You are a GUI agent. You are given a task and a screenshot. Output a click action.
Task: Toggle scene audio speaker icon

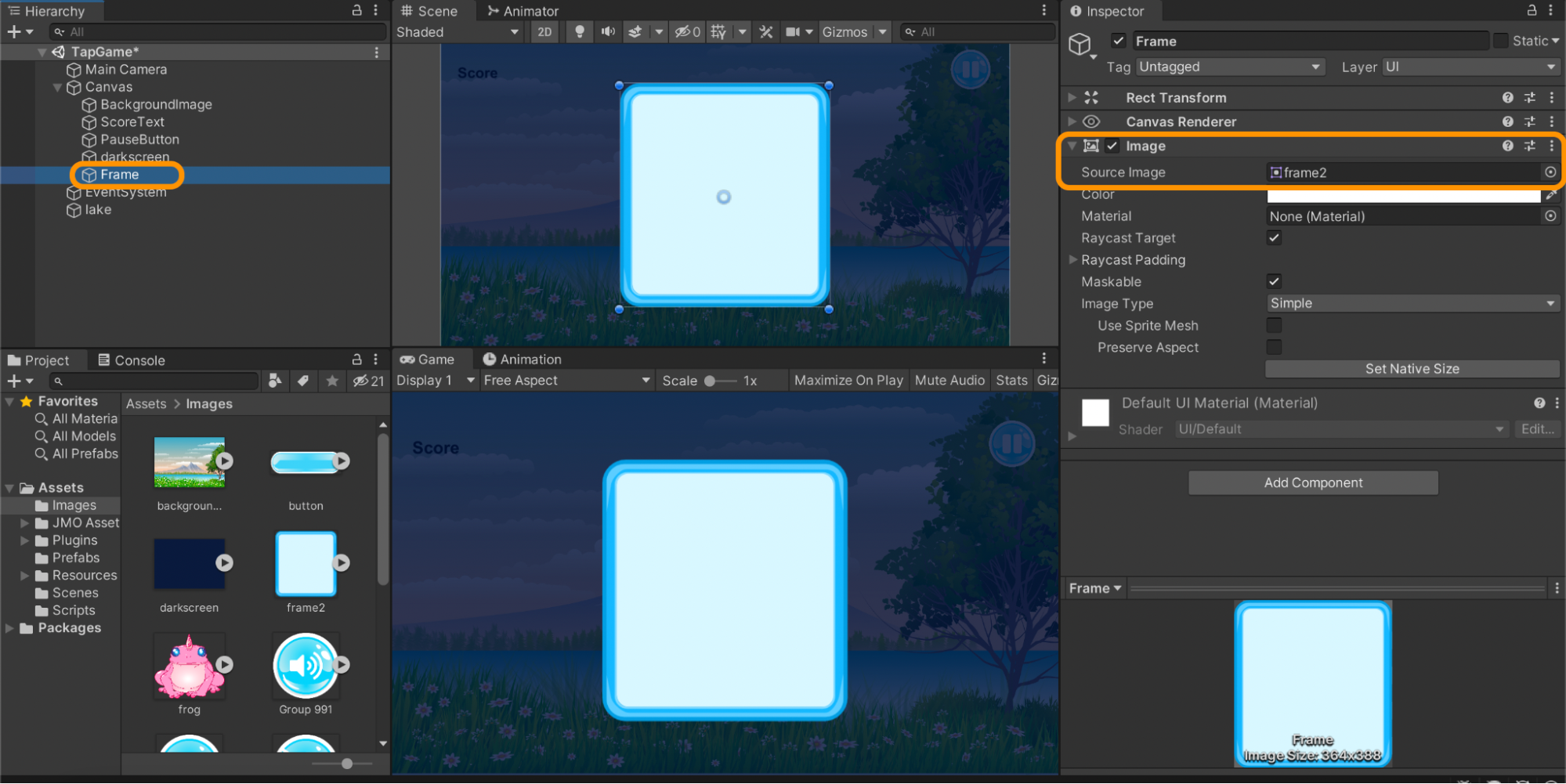[x=608, y=31]
